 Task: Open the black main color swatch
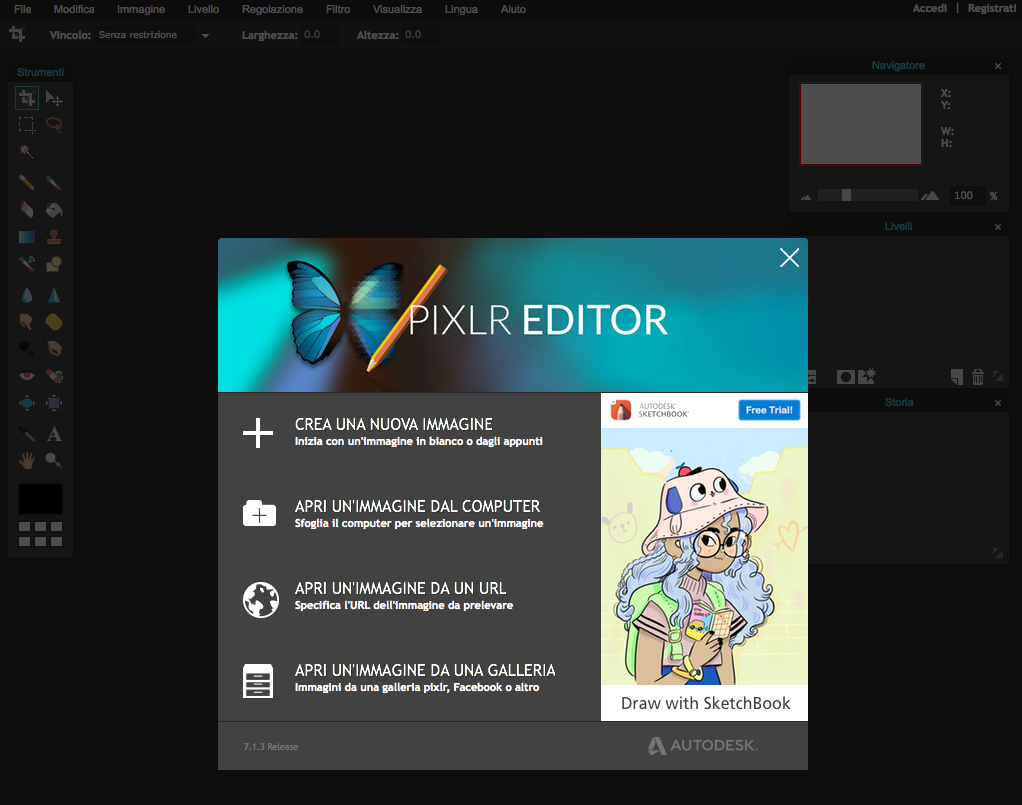[x=40, y=499]
